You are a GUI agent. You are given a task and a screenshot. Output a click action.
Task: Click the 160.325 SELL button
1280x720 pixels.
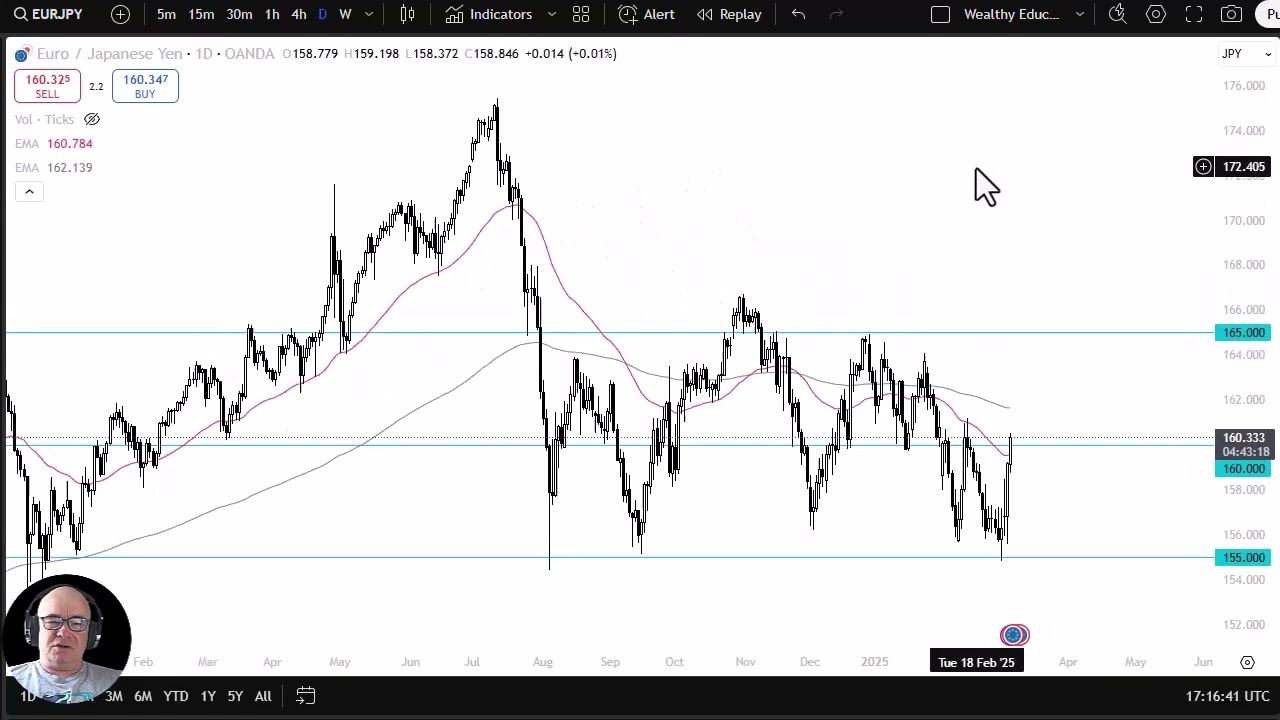(47, 86)
